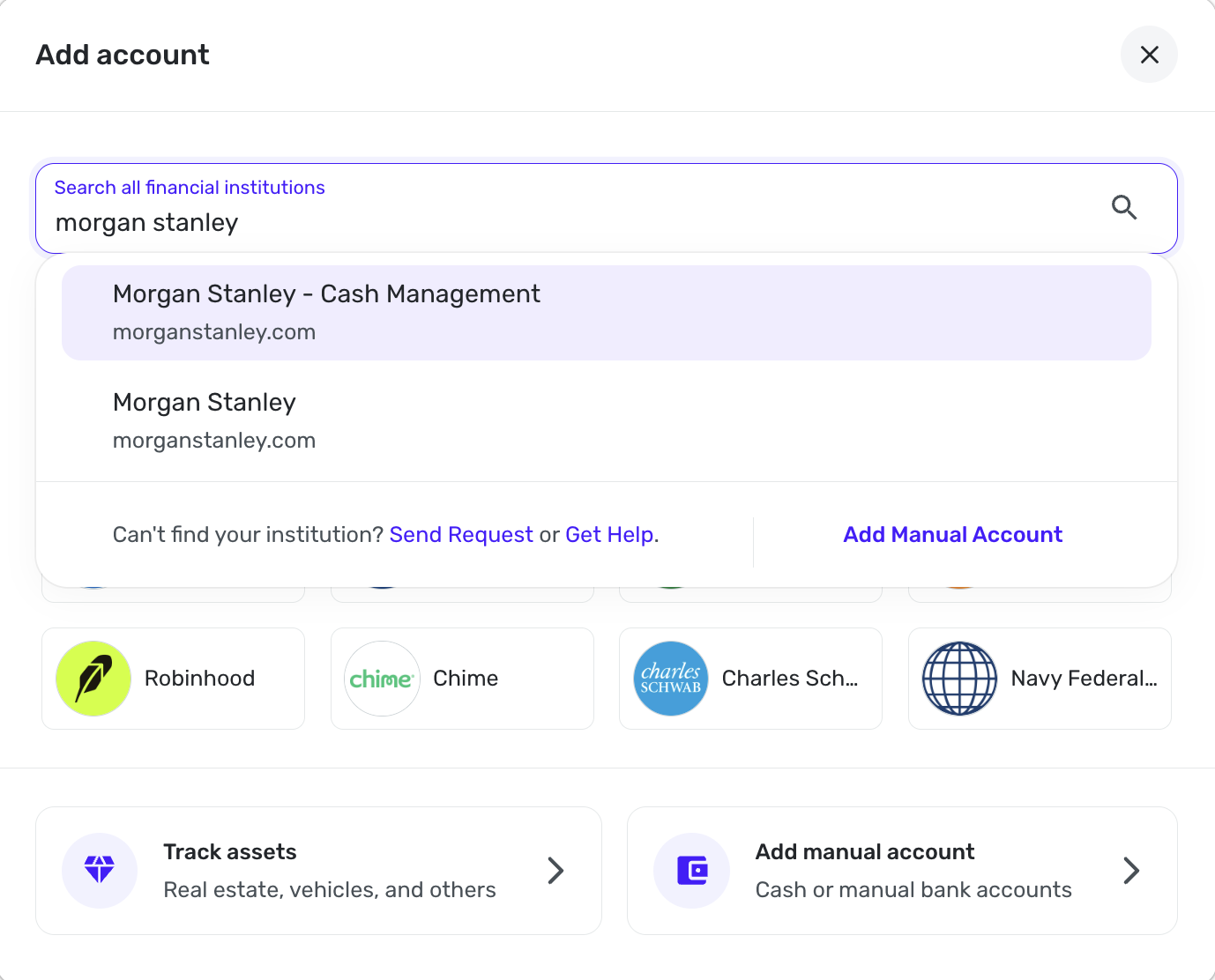Viewport: 1215px width, 980px height.
Task: Select the Navy Federal institution name
Action: (1084, 679)
